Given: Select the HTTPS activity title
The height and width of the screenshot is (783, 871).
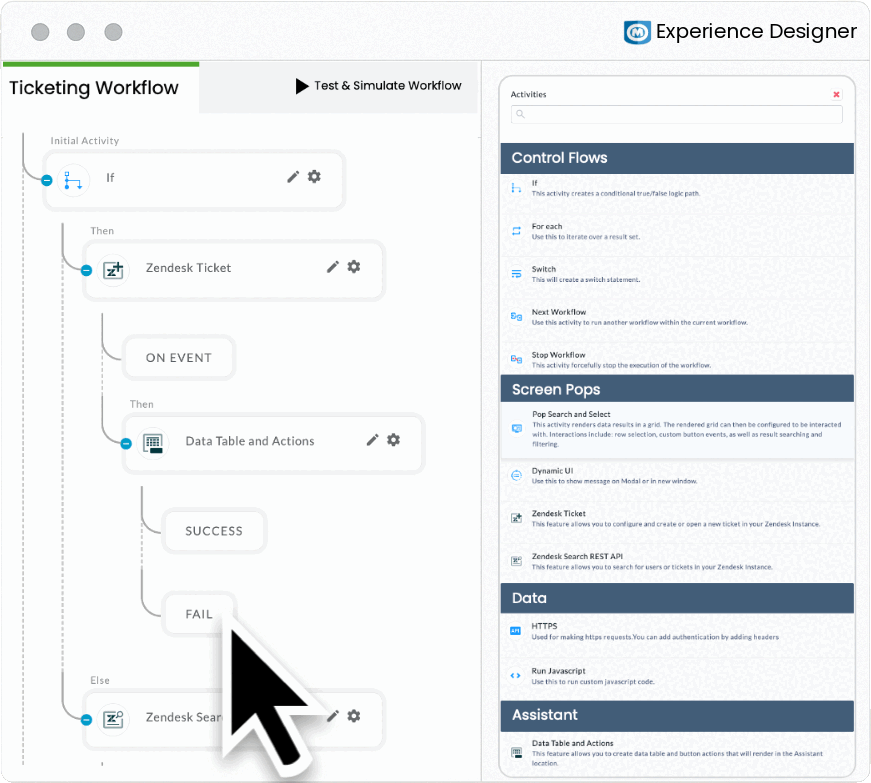Looking at the screenshot, I should click(544, 626).
